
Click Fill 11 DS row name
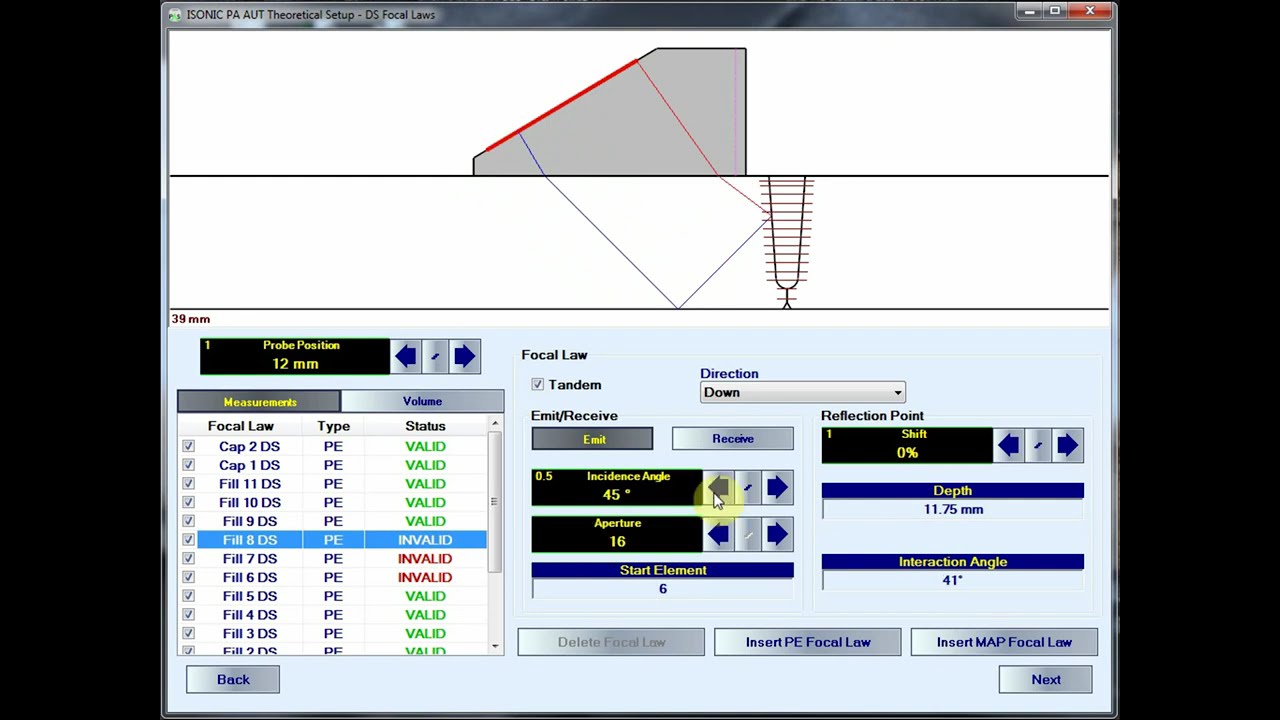250,484
